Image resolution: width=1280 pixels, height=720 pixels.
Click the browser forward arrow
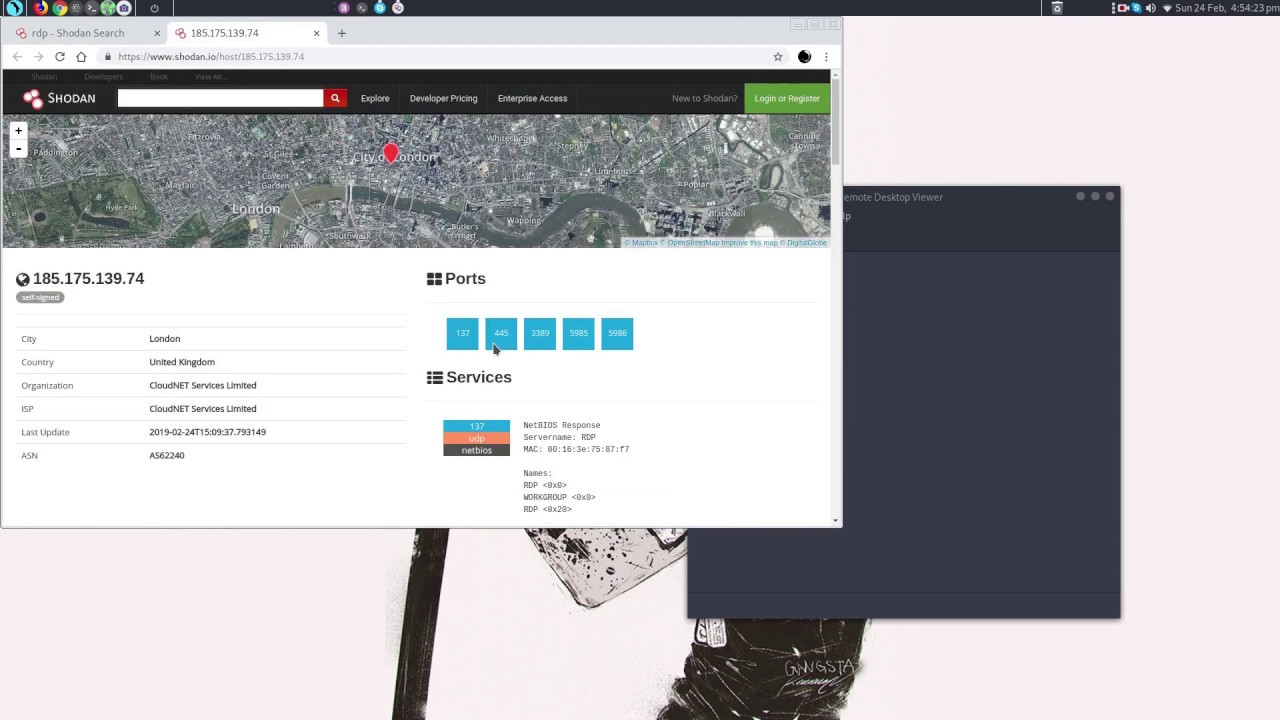coord(38,57)
